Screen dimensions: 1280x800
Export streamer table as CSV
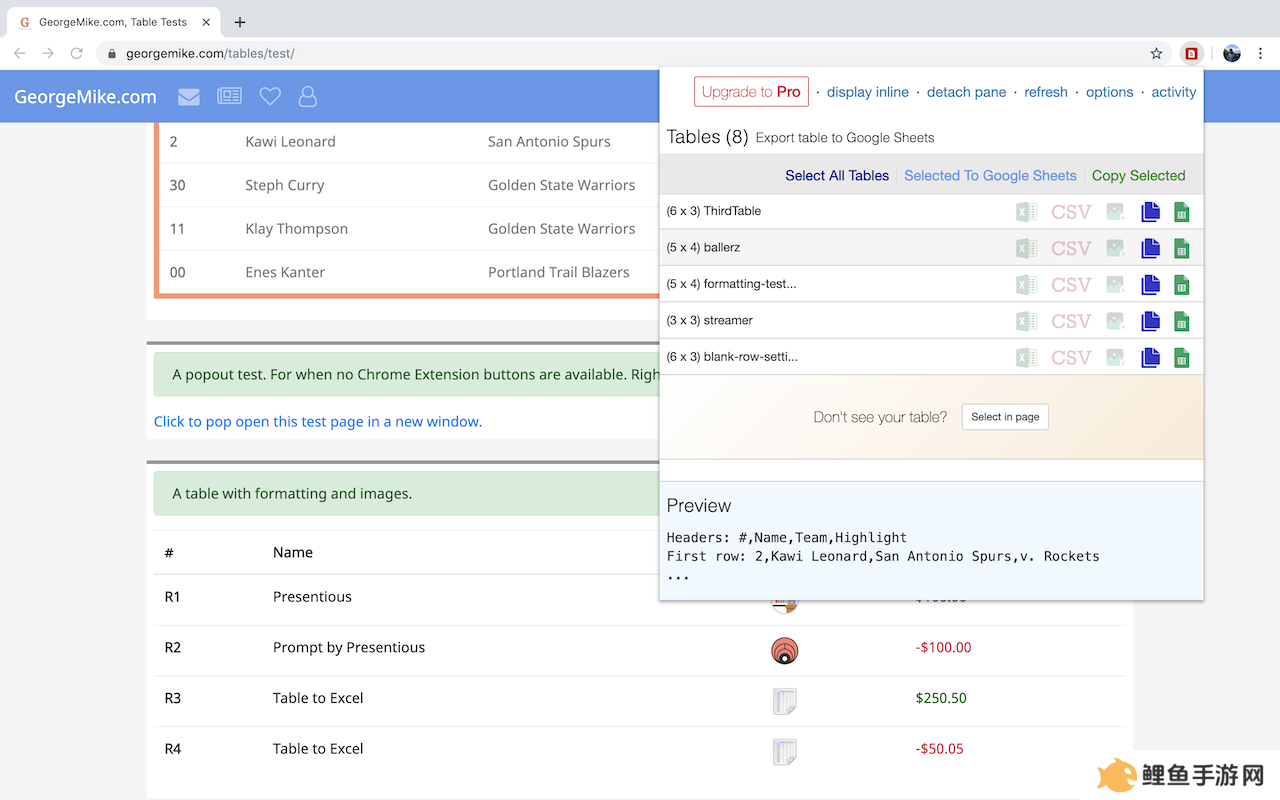pyautogui.click(x=1071, y=321)
